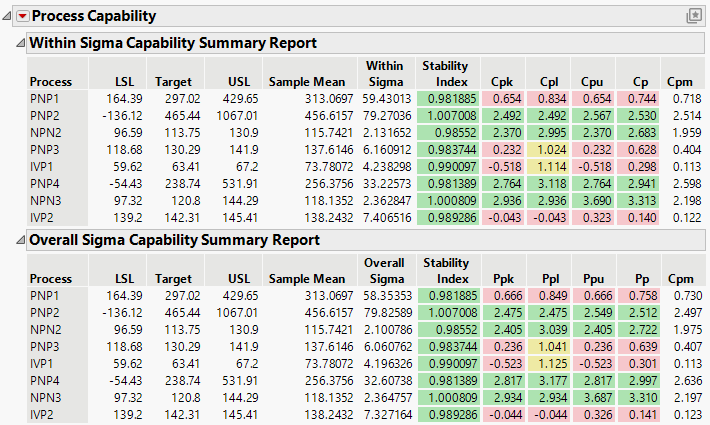Viewport: 710px width, 425px height.
Task: Click the yellow Cpl cell for PNP3 (1.024)
Action: (552, 150)
